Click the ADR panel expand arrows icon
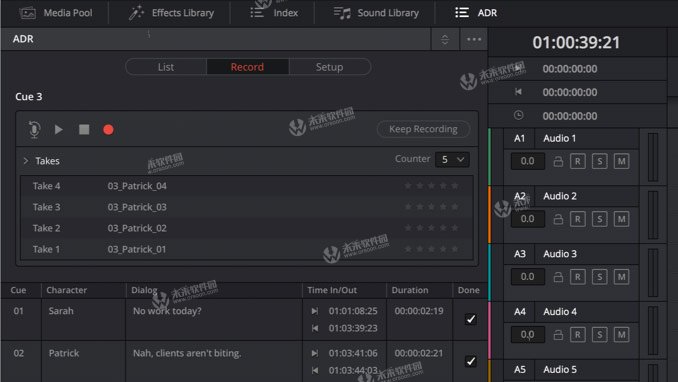This screenshot has height=382, width=678. pos(445,40)
